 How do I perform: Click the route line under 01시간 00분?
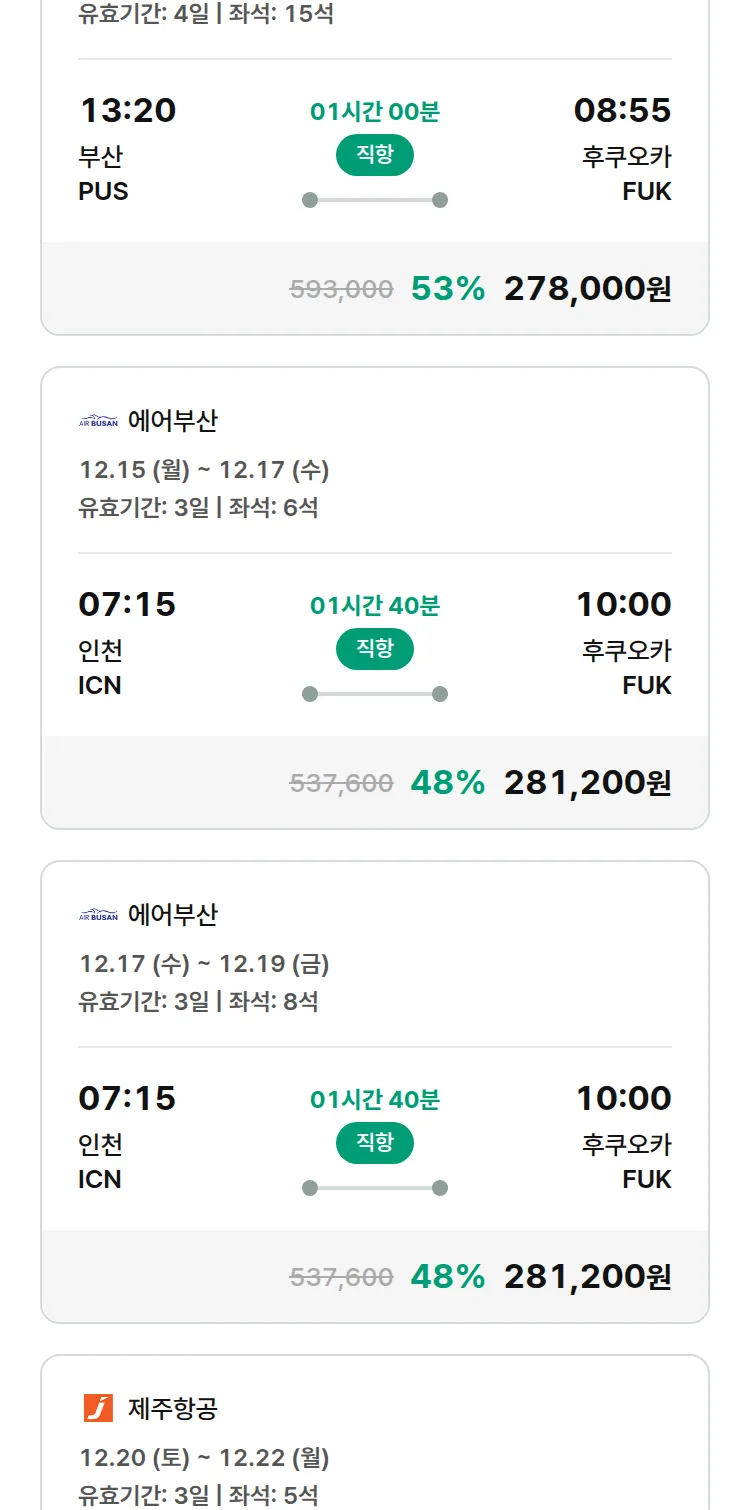pos(374,200)
